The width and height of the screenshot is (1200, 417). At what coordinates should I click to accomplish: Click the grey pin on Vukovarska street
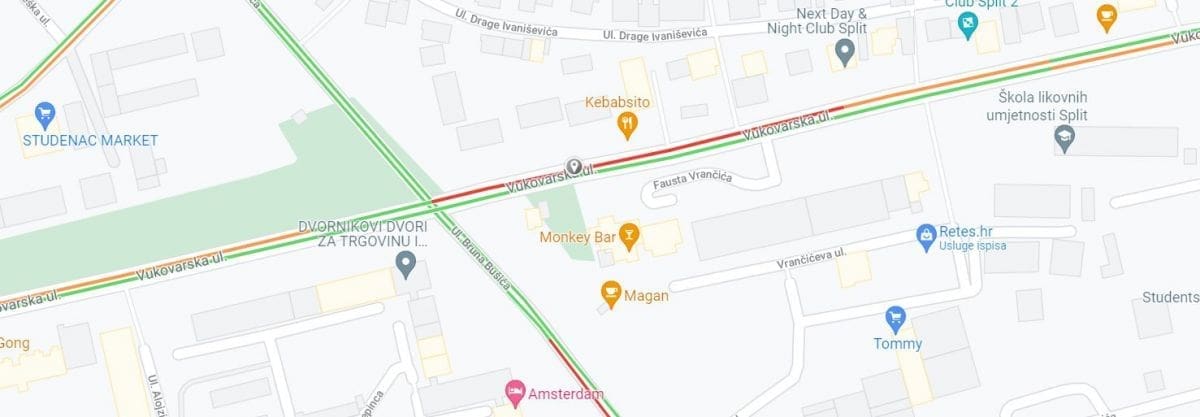click(574, 166)
